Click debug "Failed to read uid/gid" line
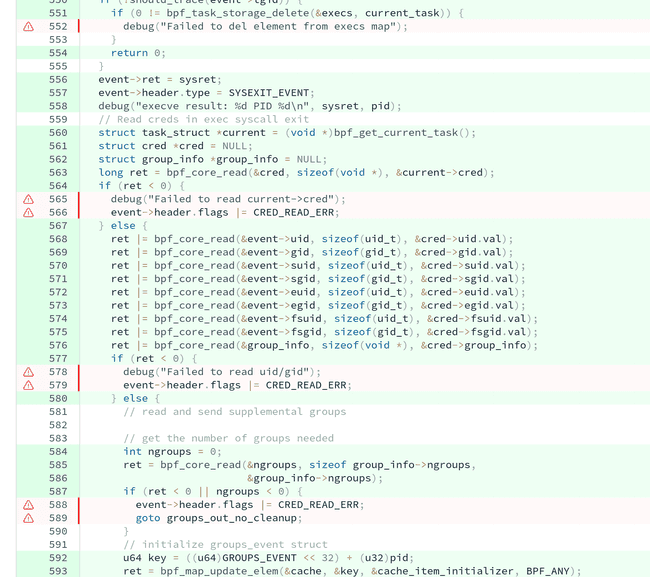 pyautogui.click(x=222, y=372)
